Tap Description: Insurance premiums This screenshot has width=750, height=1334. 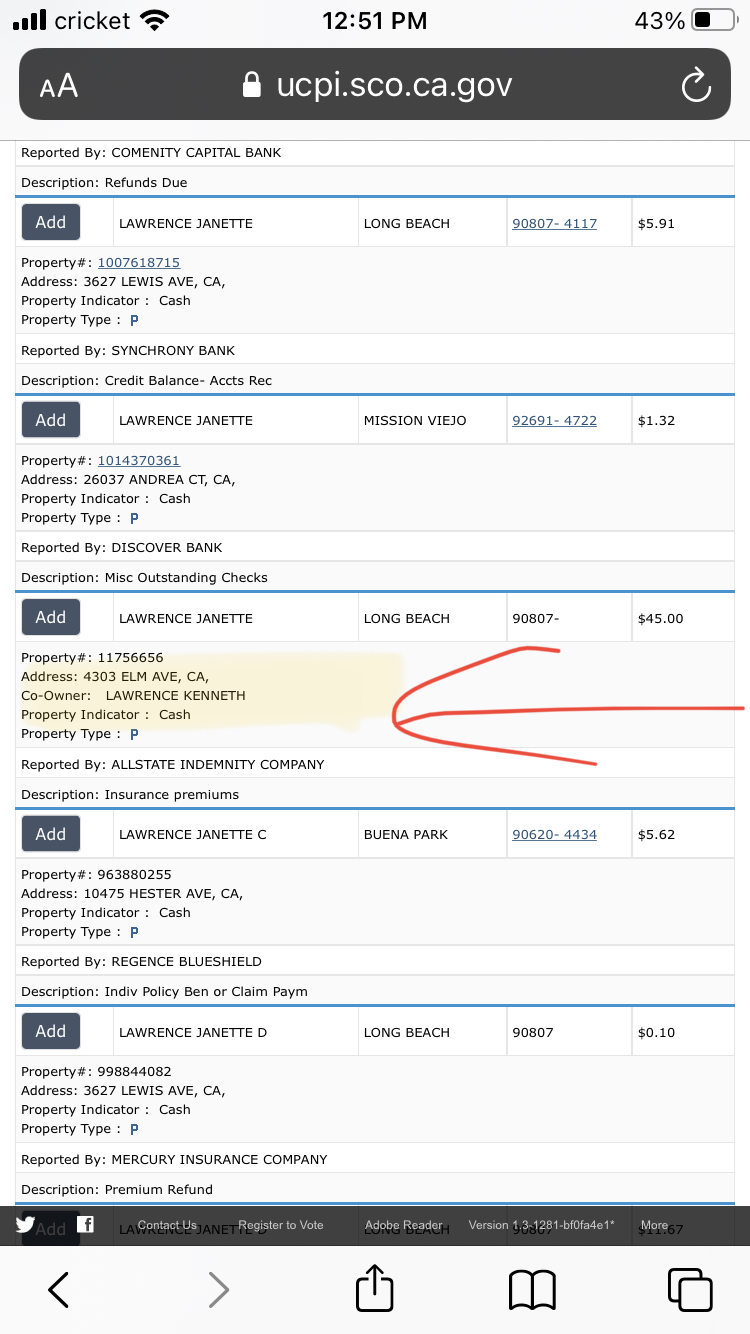pyautogui.click(x=130, y=794)
